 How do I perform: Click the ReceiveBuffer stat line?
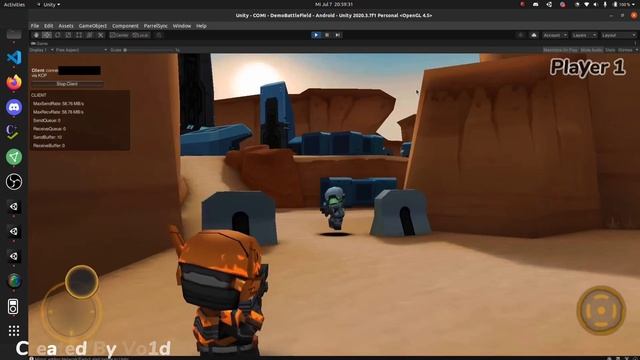49,145
